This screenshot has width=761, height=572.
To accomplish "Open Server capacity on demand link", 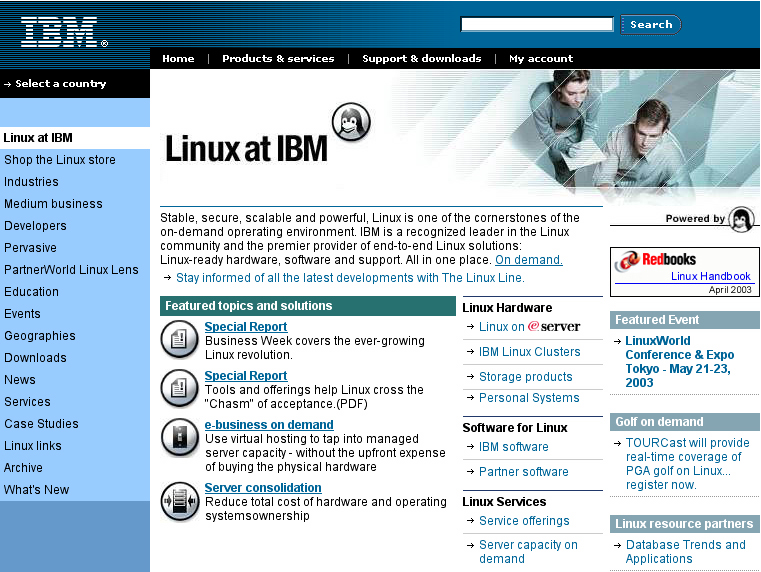I will (x=528, y=552).
